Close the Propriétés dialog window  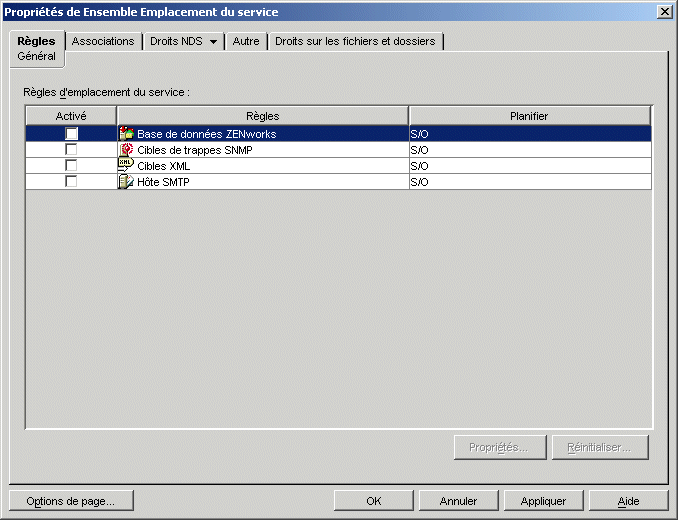(x=665, y=12)
